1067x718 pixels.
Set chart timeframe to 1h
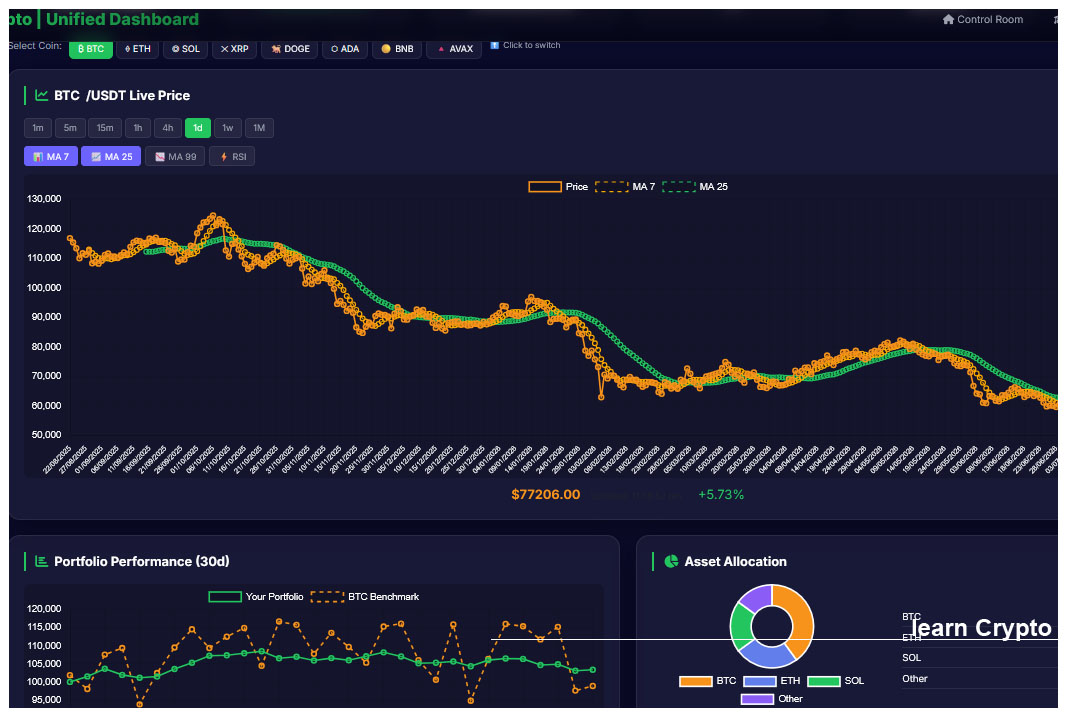(137, 128)
